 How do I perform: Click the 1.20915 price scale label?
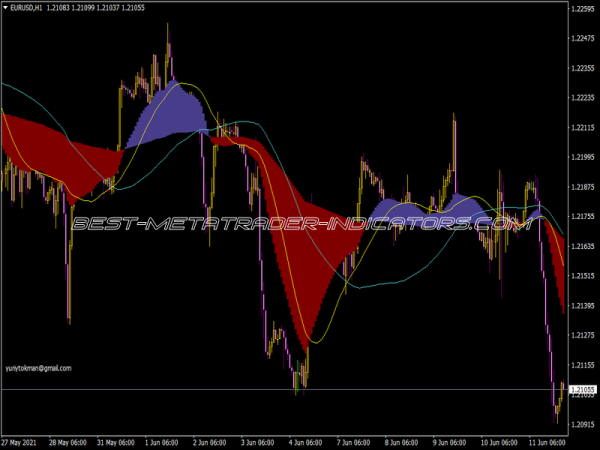[582, 425]
